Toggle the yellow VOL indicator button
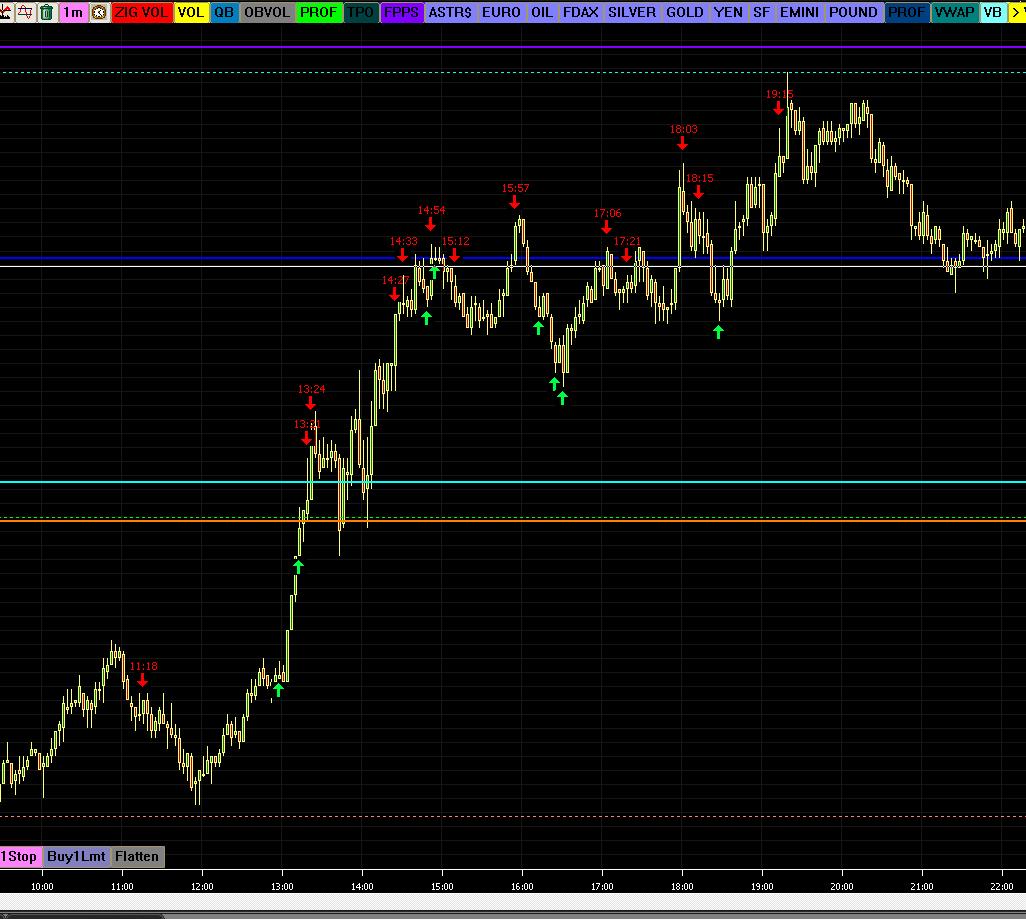Viewport: 1026px width, 919px height. click(191, 12)
